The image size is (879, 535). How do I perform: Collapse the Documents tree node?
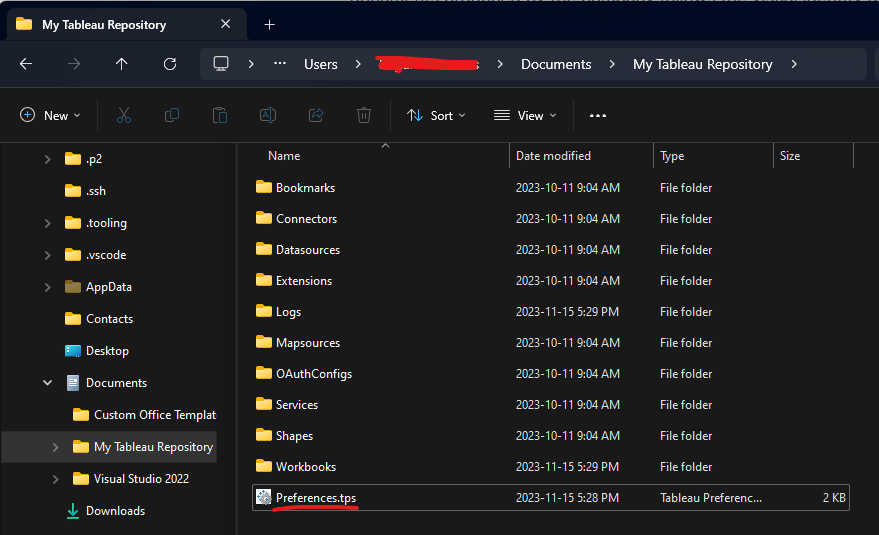click(47, 383)
